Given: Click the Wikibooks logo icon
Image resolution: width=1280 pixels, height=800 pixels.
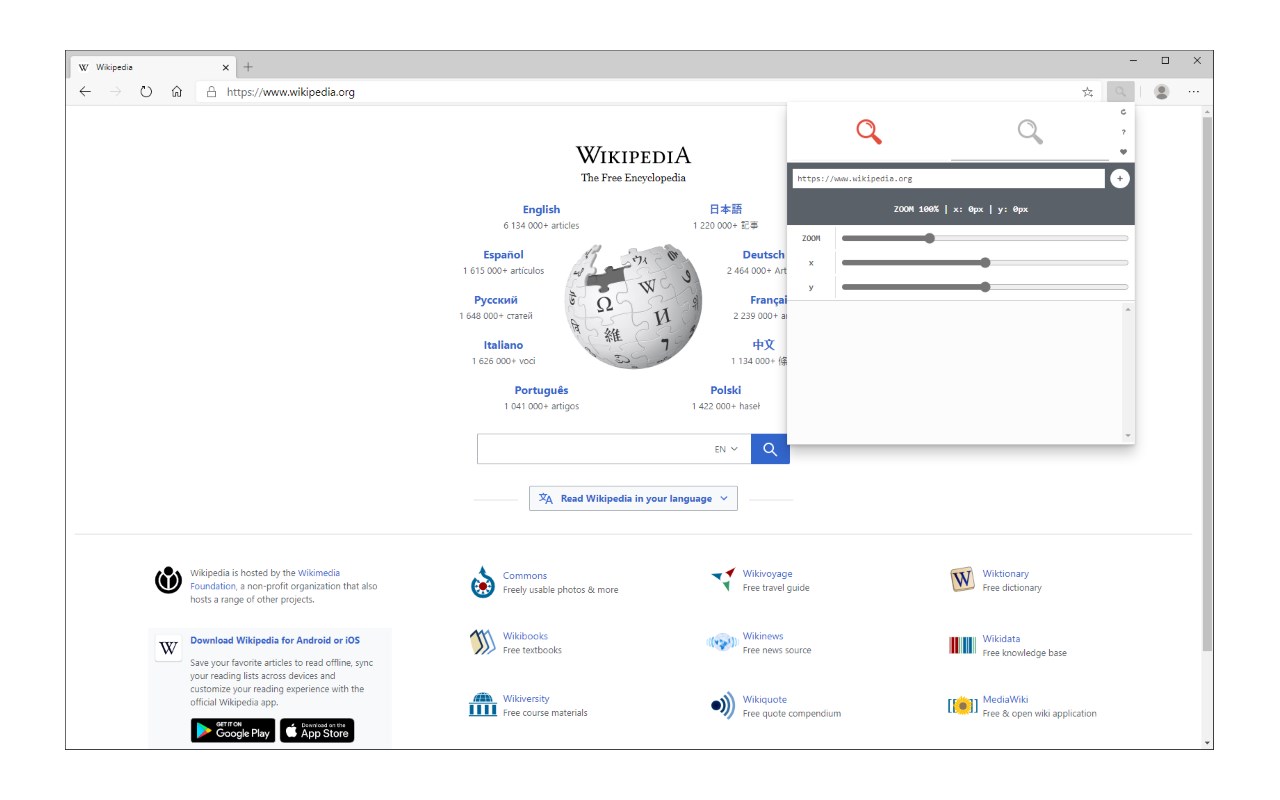Looking at the screenshot, I should pyautogui.click(x=483, y=643).
